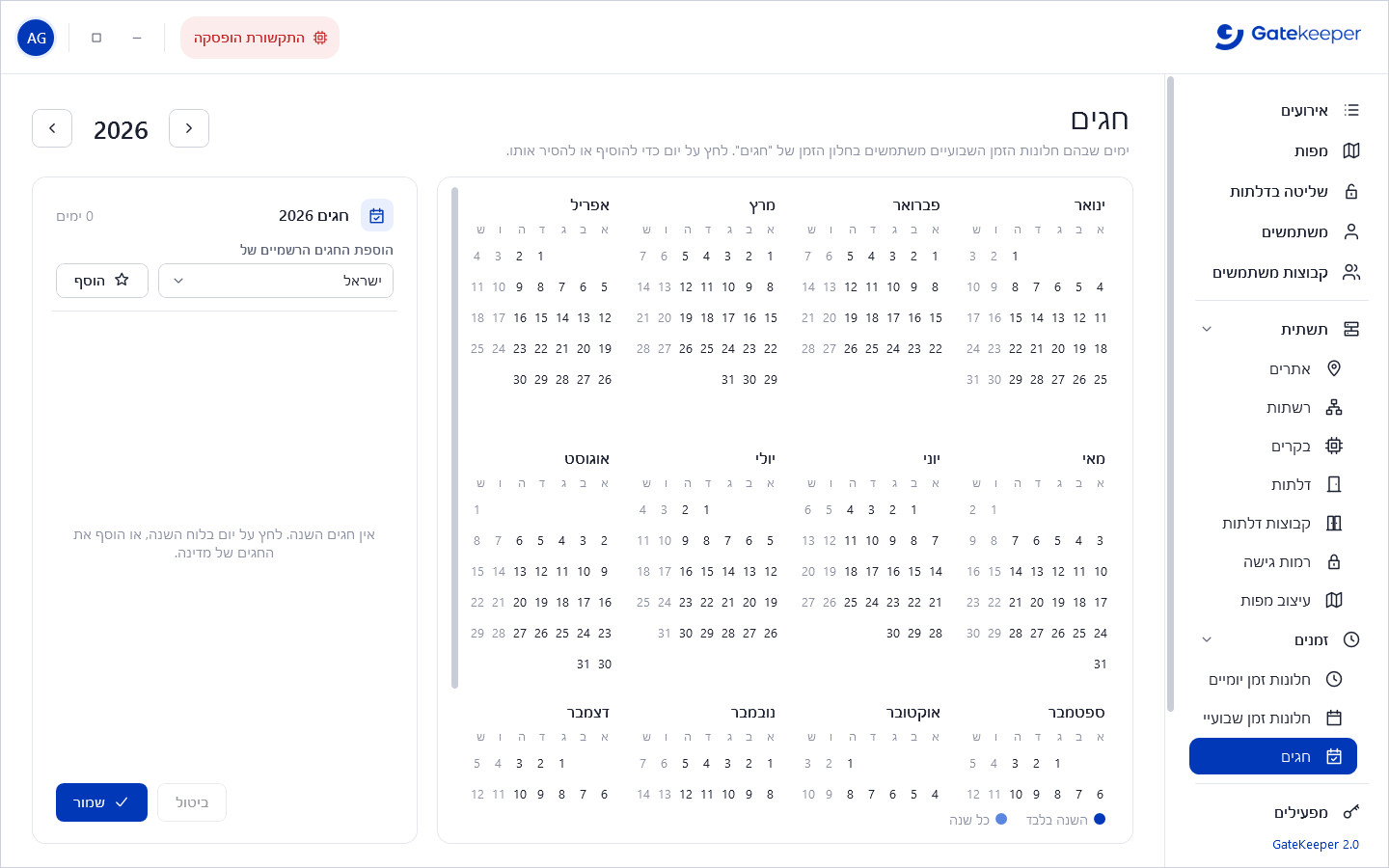Click the מפות map icon
Image resolution: width=1389 pixels, height=868 pixels.
click(x=1351, y=151)
